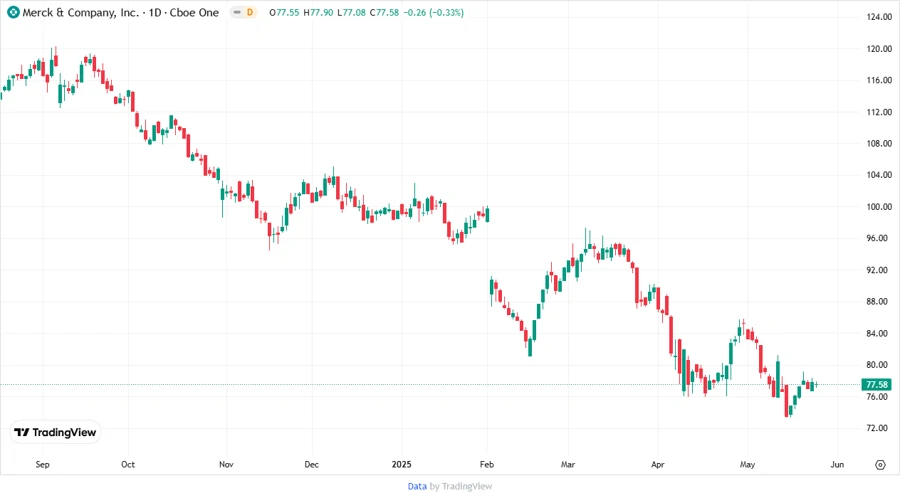Click the 96.00 price axis label

point(879,238)
